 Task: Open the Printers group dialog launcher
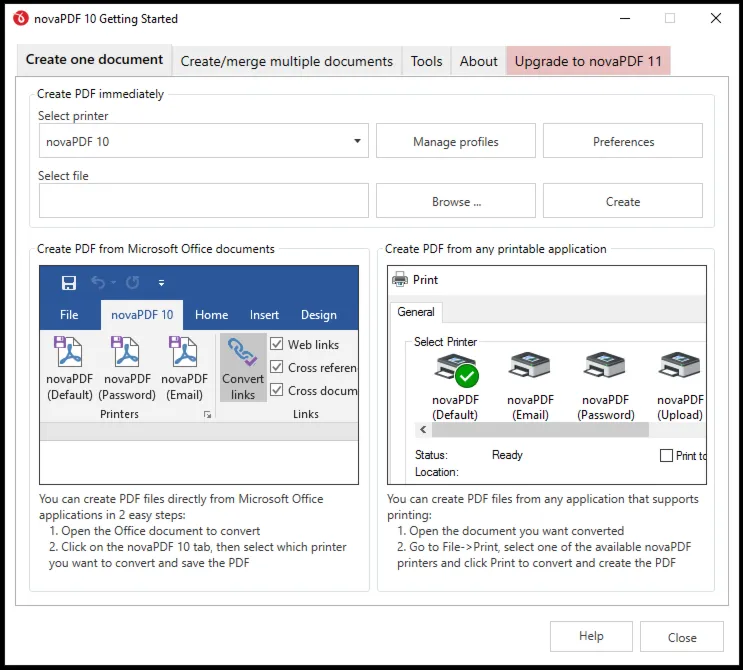(208, 415)
